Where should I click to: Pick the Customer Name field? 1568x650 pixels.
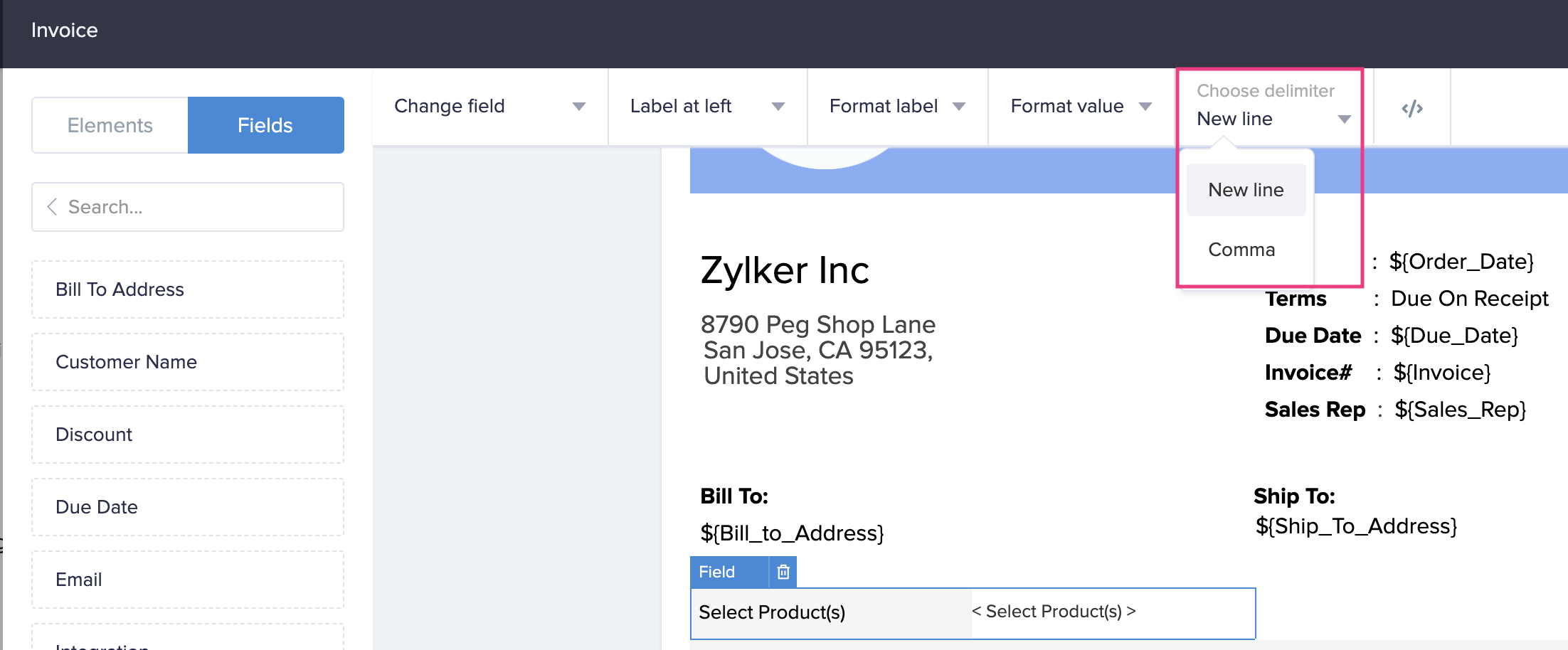click(x=188, y=362)
